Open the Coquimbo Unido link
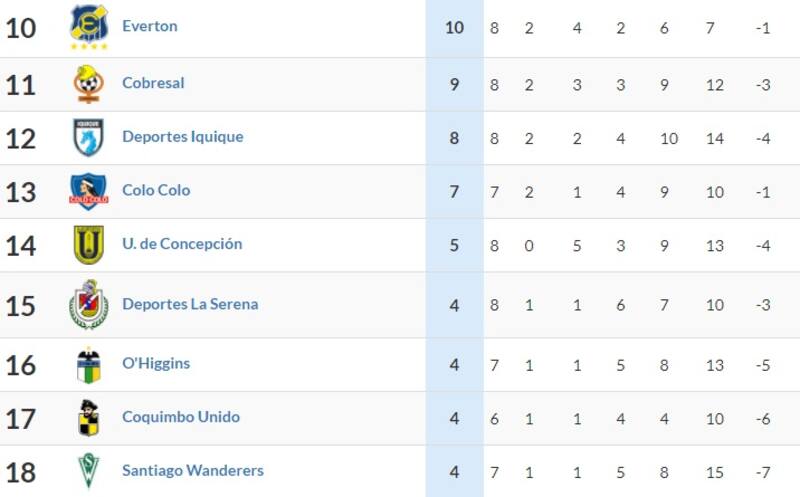The image size is (800, 497). tap(181, 417)
